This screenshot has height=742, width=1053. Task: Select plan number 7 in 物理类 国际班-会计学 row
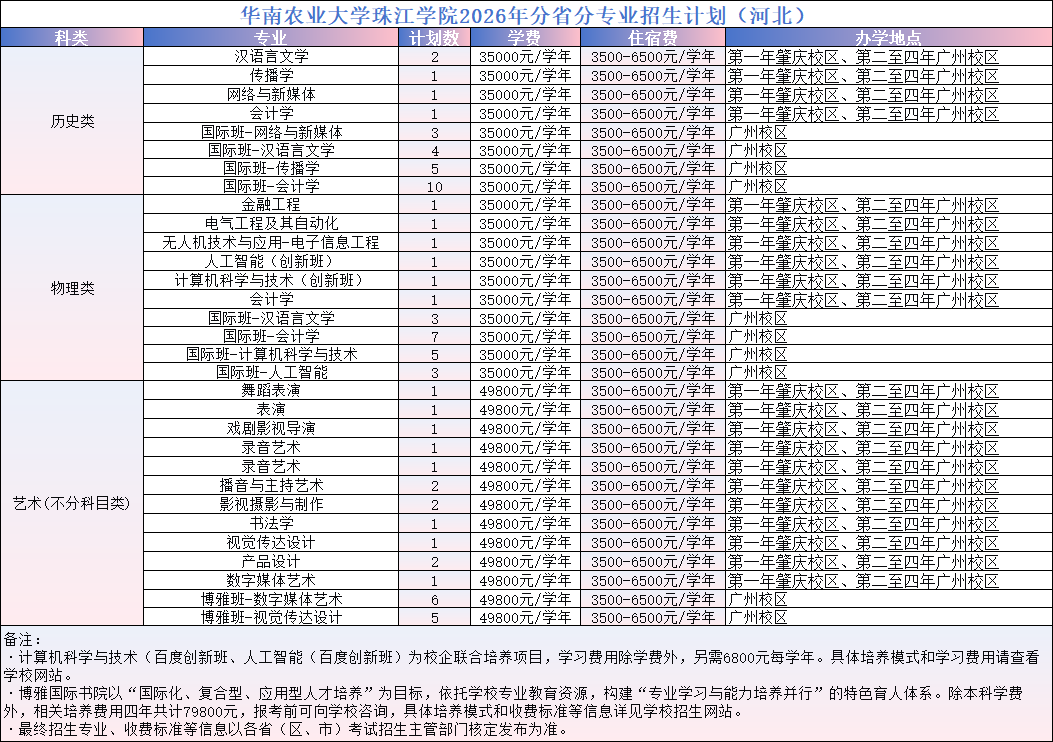(434, 336)
